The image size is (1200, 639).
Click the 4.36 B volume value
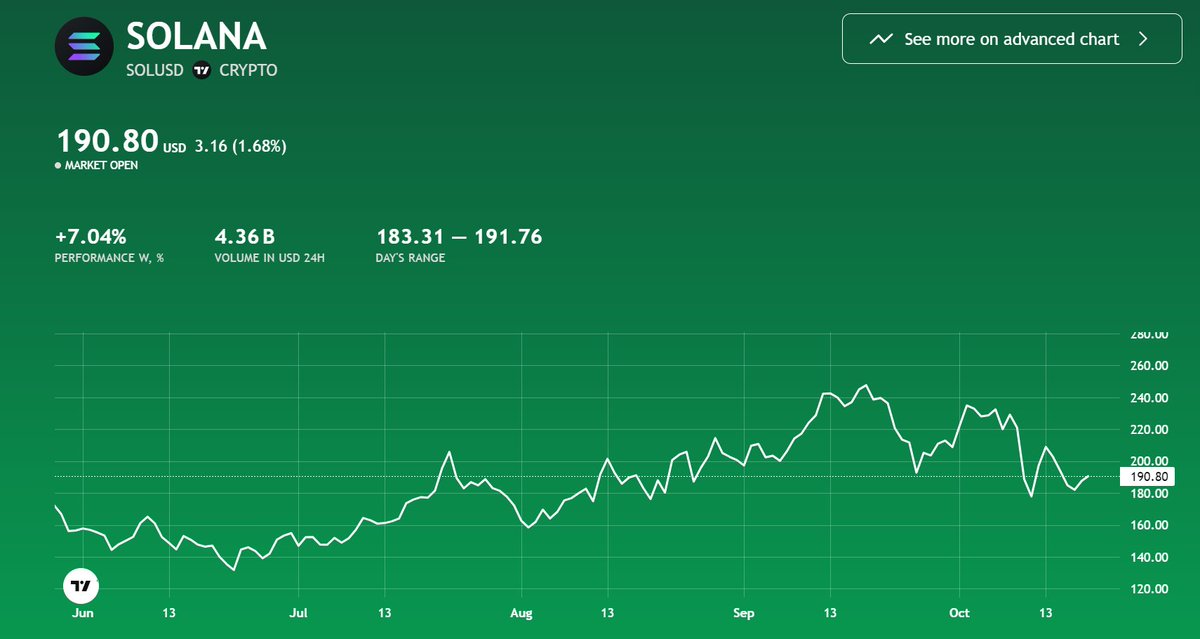tap(245, 237)
